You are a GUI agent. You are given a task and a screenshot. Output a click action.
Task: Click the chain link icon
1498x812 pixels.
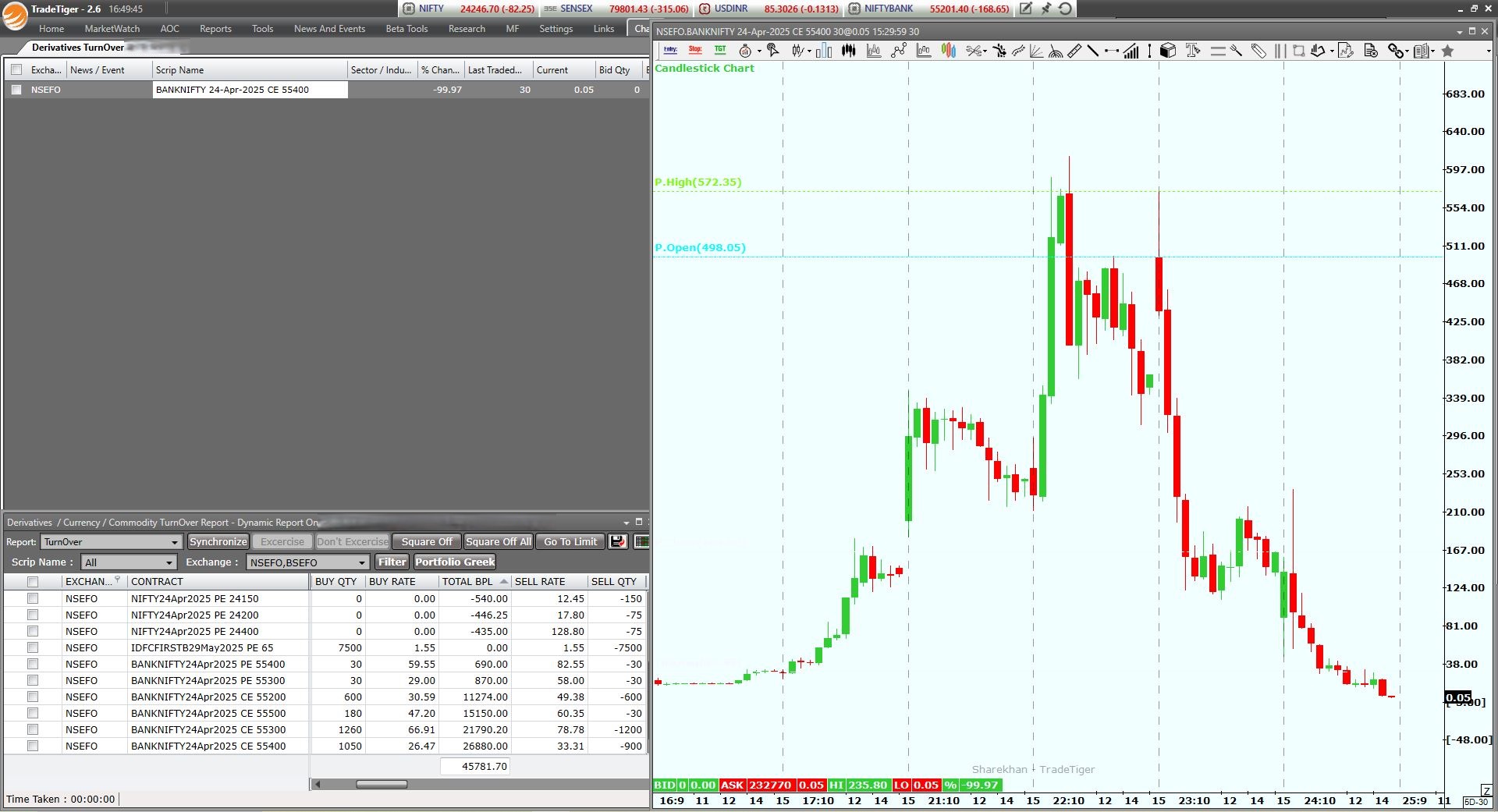(x=1395, y=51)
